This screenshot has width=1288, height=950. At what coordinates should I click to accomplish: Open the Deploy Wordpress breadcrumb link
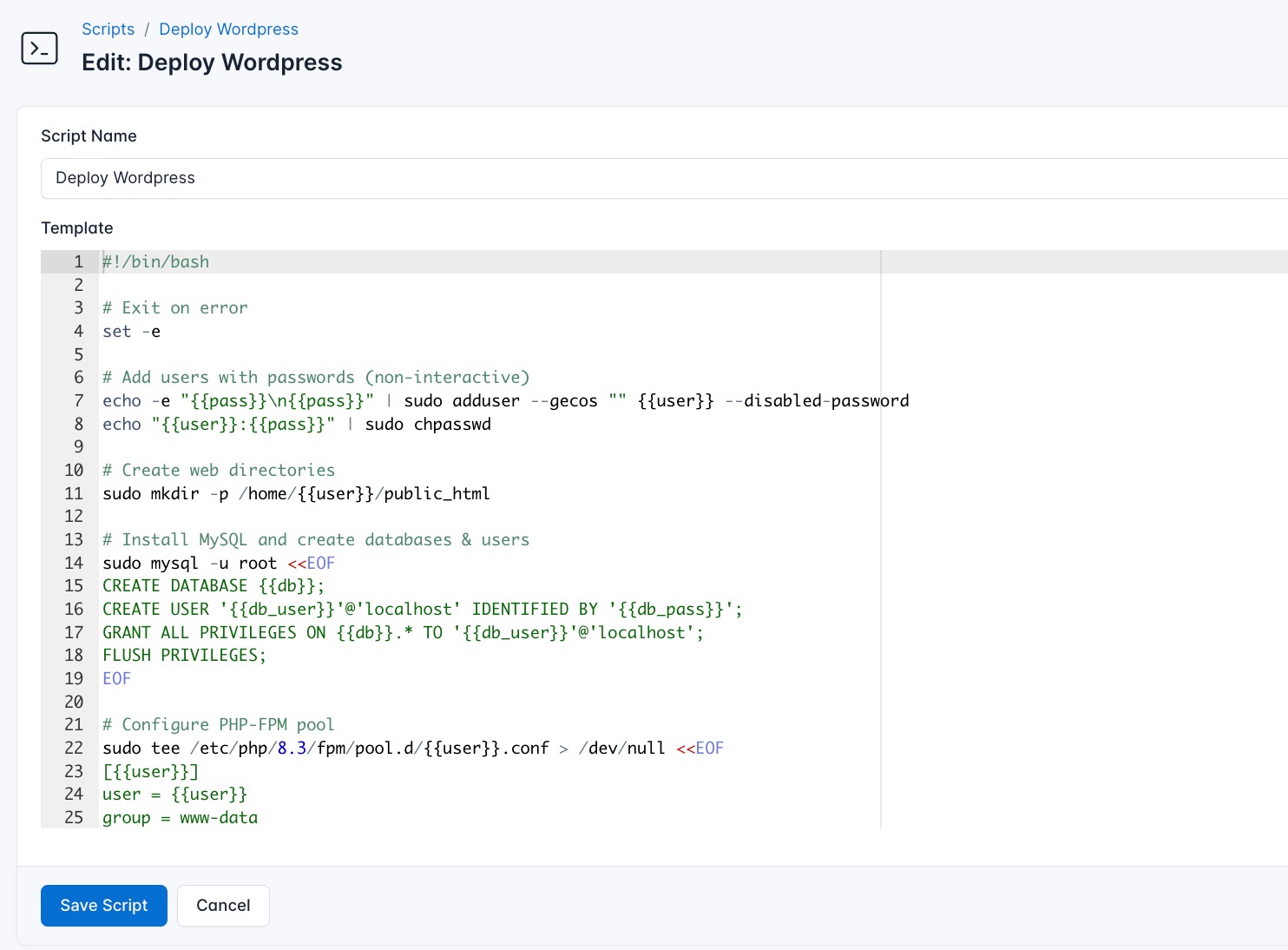point(228,29)
